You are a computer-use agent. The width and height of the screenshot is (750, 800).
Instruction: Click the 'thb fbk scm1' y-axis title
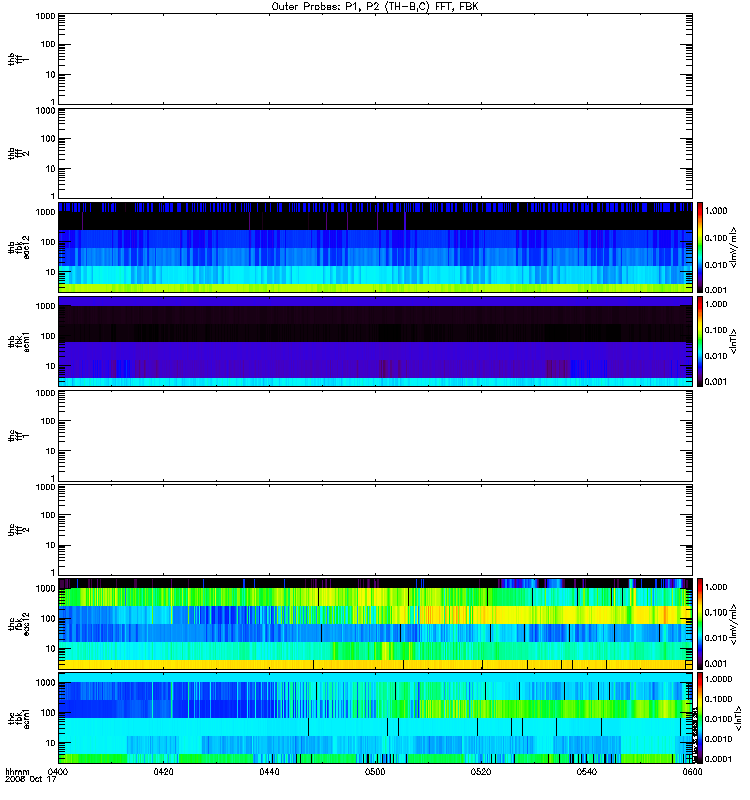19,341
